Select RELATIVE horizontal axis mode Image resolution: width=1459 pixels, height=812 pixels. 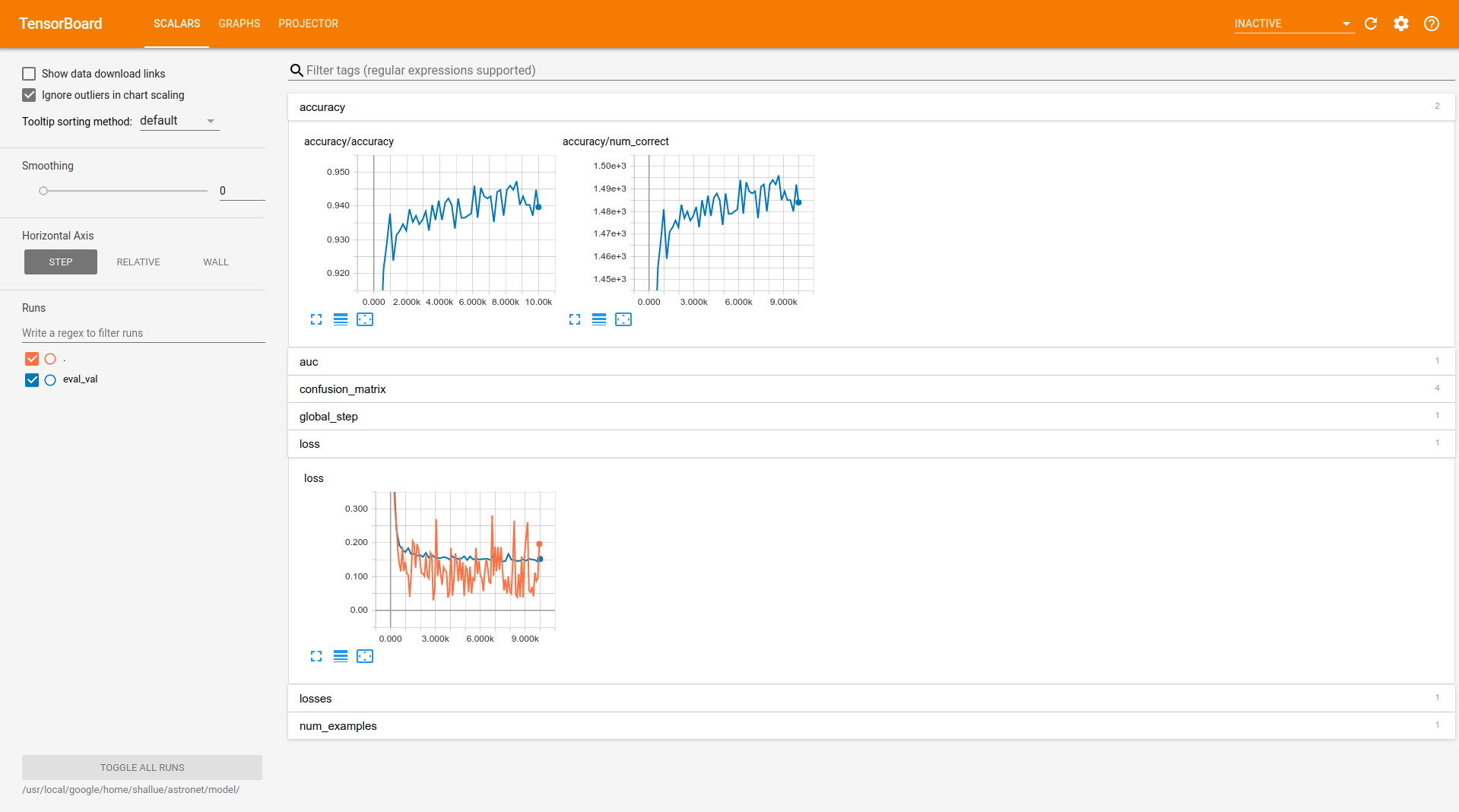[x=138, y=262]
